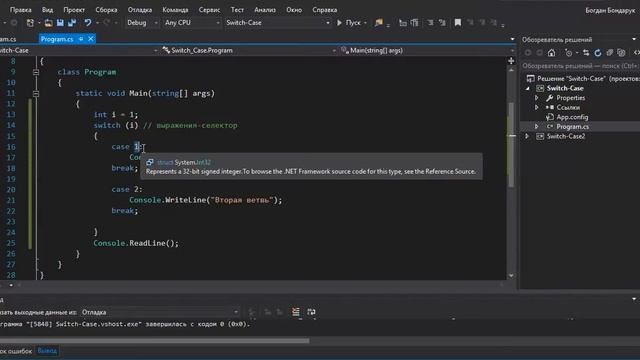Pin the Program.cs tab

pos(81,39)
